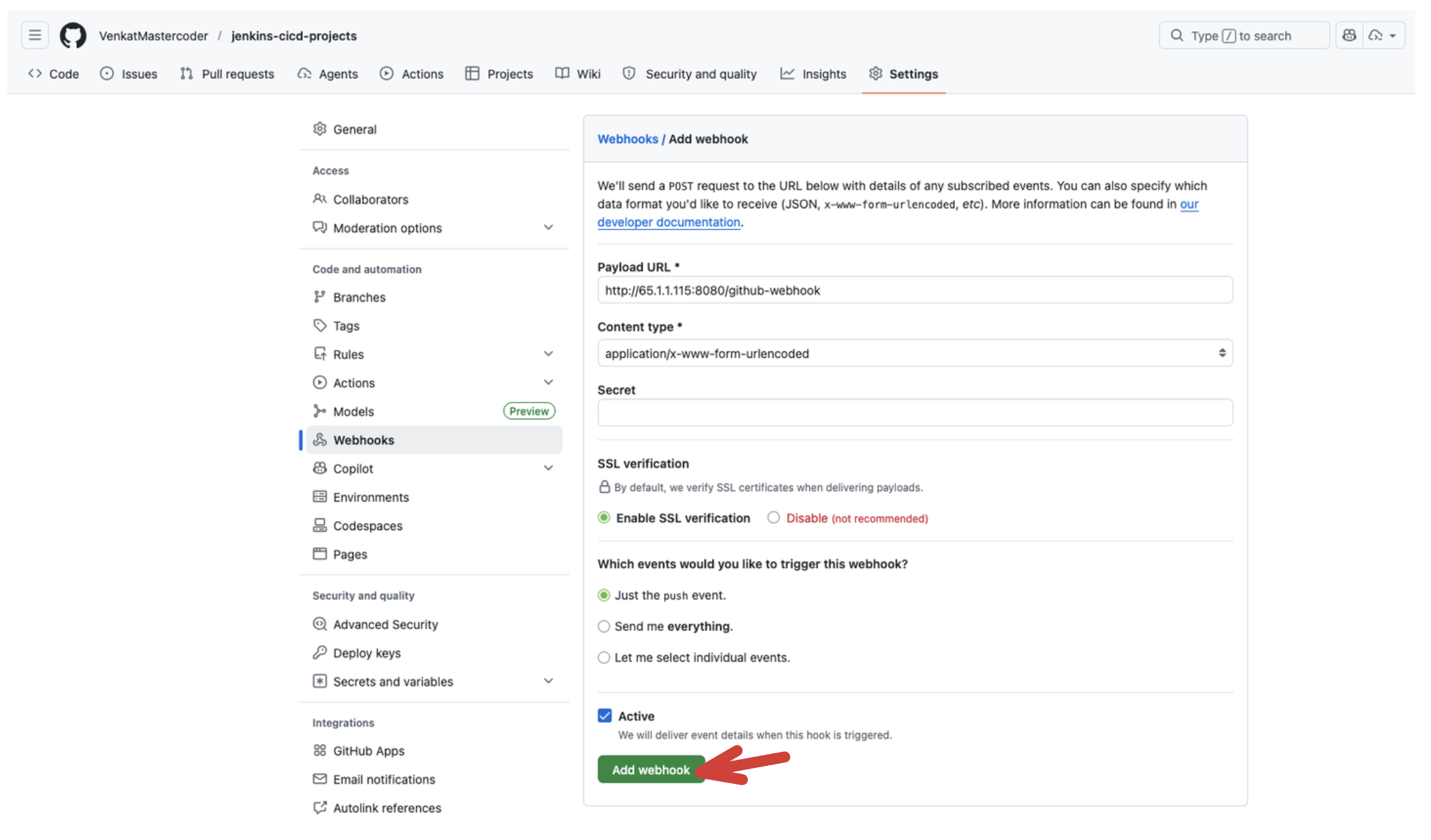This screenshot has height=840, width=1431.
Task: Switch to the Issues tab
Action: tap(129, 73)
